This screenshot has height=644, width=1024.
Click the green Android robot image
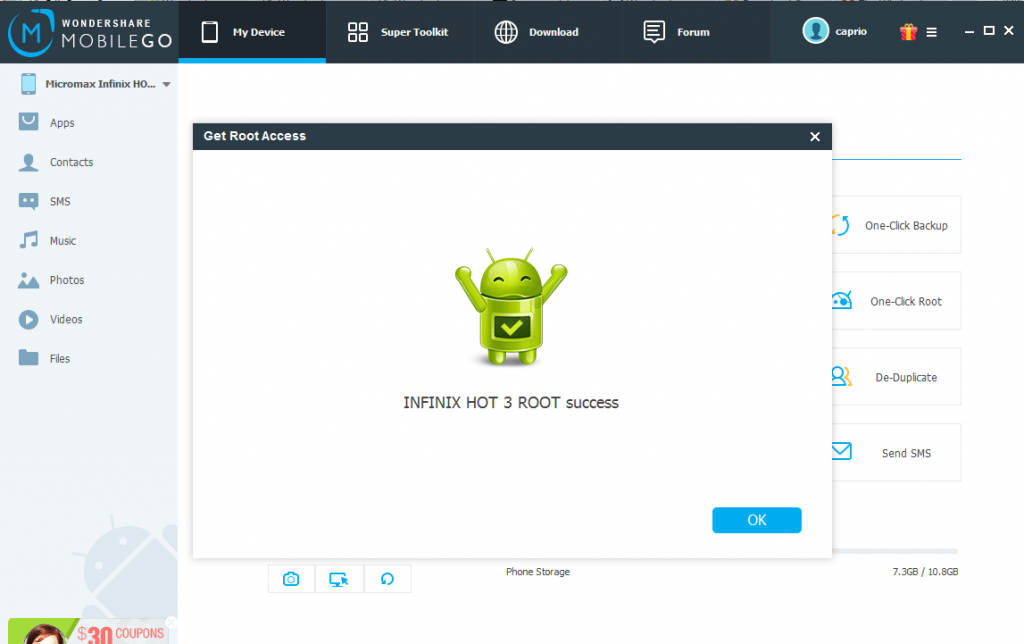click(x=511, y=306)
